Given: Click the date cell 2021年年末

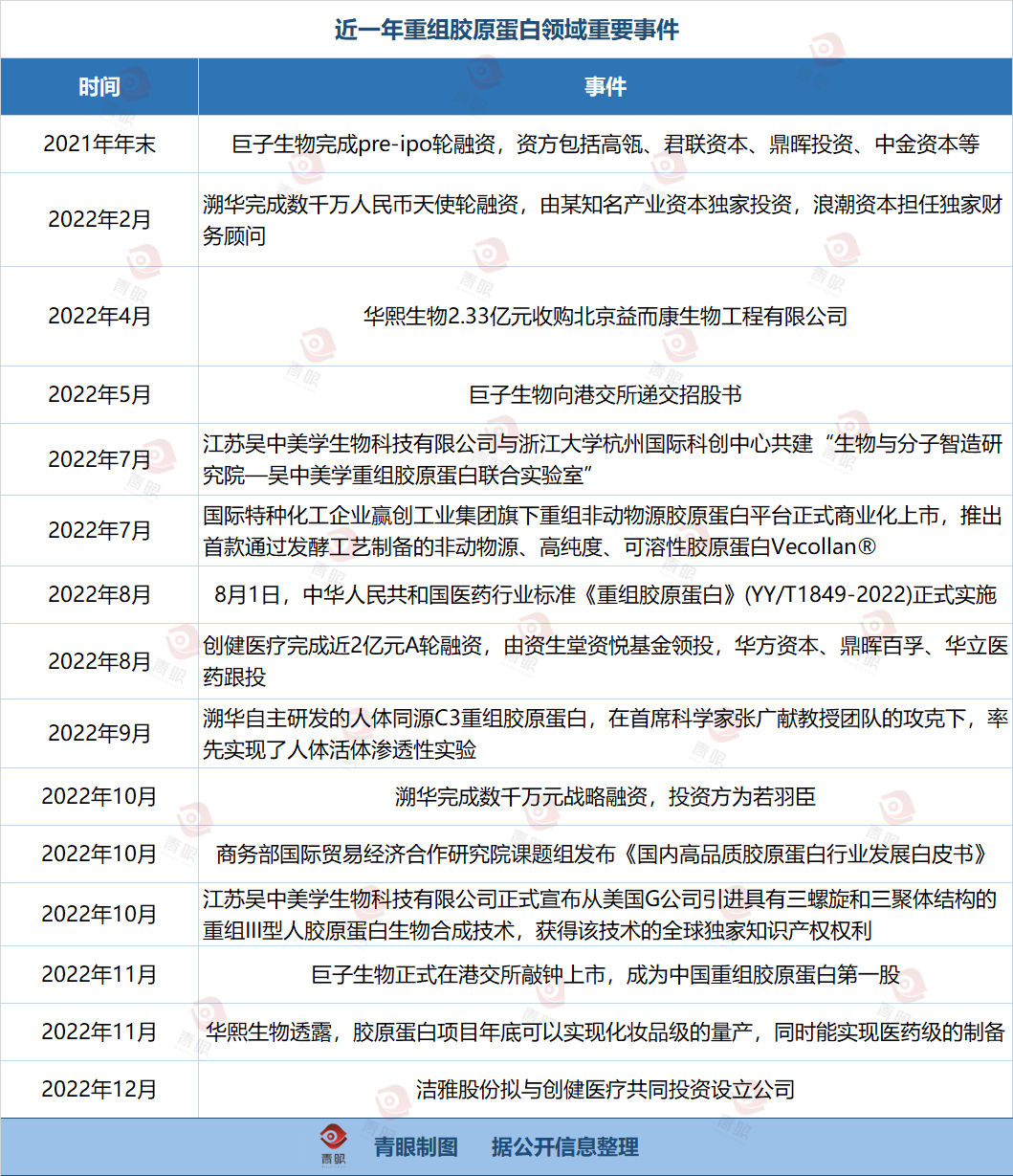Looking at the screenshot, I should pos(99,144).
